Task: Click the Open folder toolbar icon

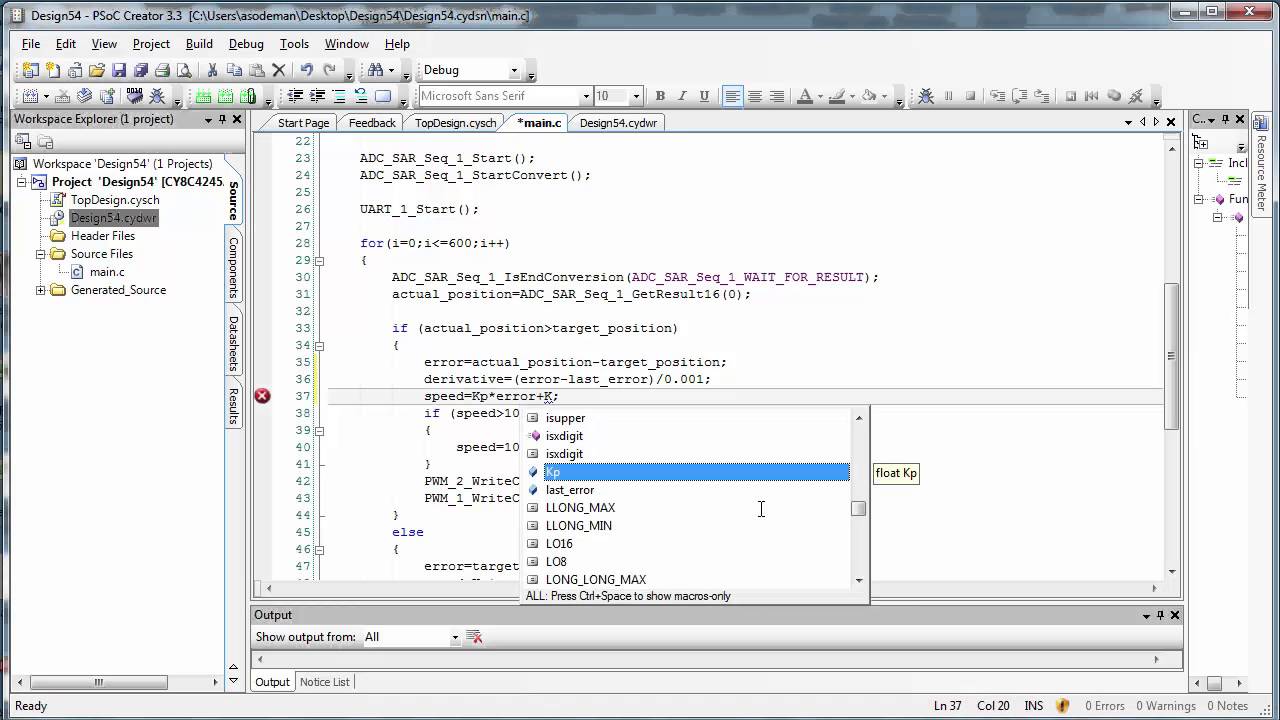Action: coord(97,70)
